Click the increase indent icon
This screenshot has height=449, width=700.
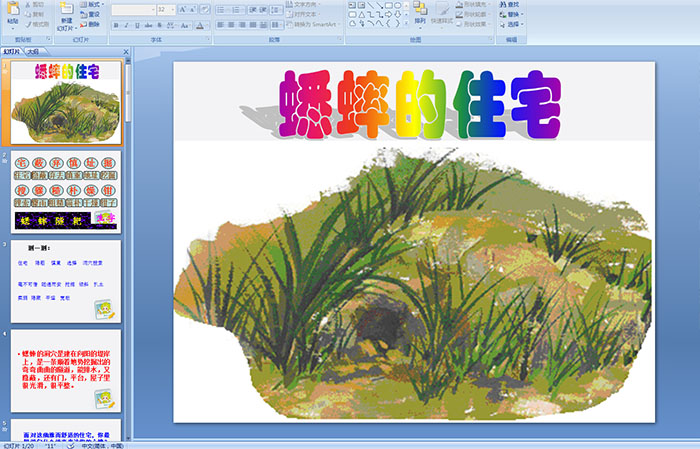pyautogui.click(x=263, y=9)
